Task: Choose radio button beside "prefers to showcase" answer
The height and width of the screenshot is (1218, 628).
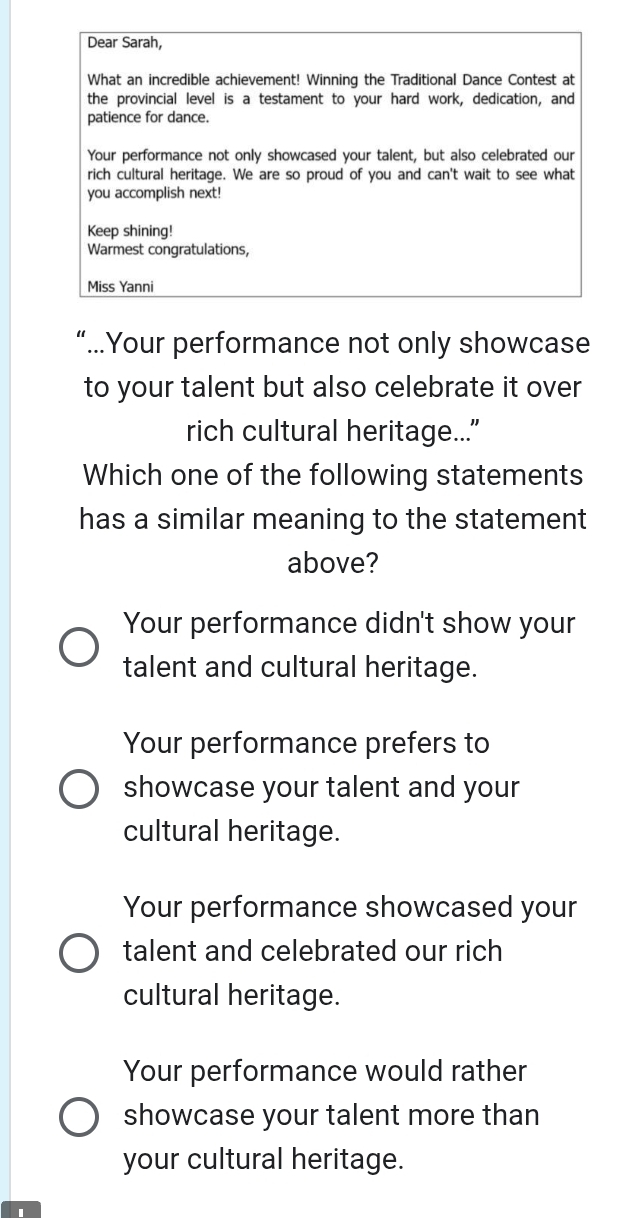Action: 79,788
